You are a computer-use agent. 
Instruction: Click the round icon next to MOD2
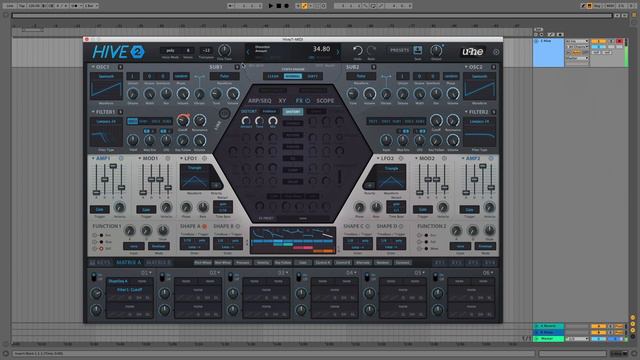click(444, 158)
